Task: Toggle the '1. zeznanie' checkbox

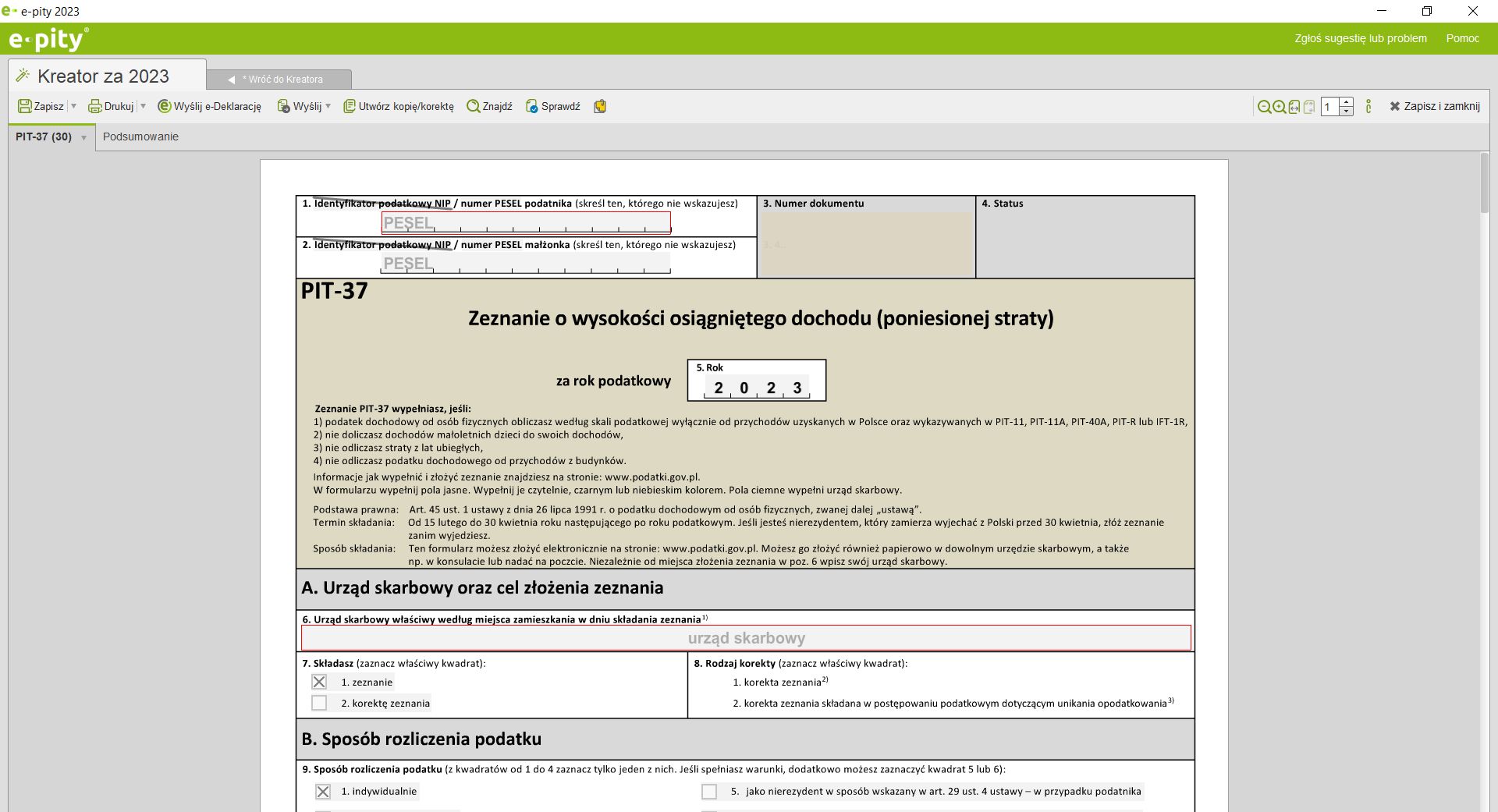Action: (x=319, y=682)
